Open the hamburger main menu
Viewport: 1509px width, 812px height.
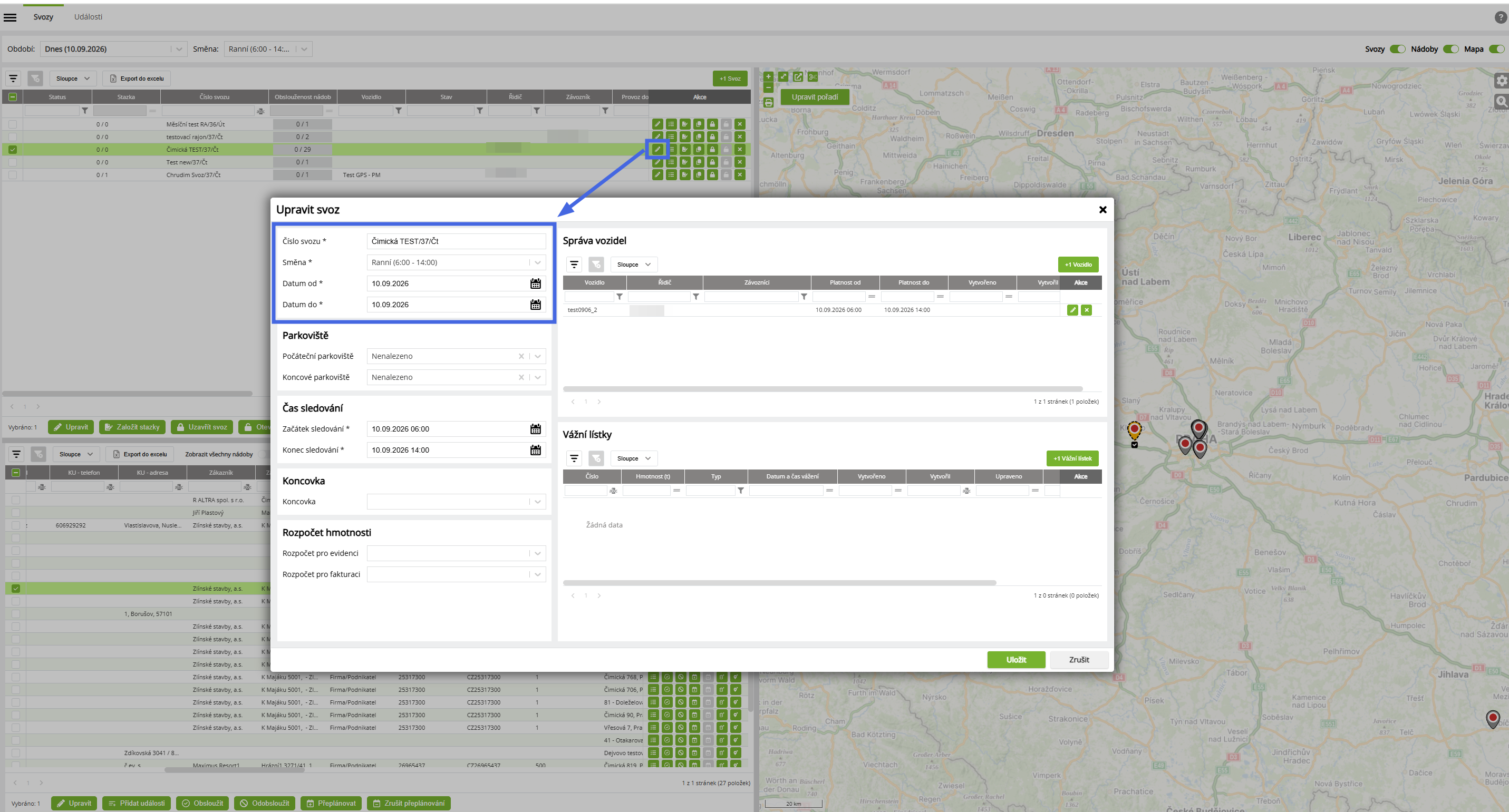[x=10, y=17]
